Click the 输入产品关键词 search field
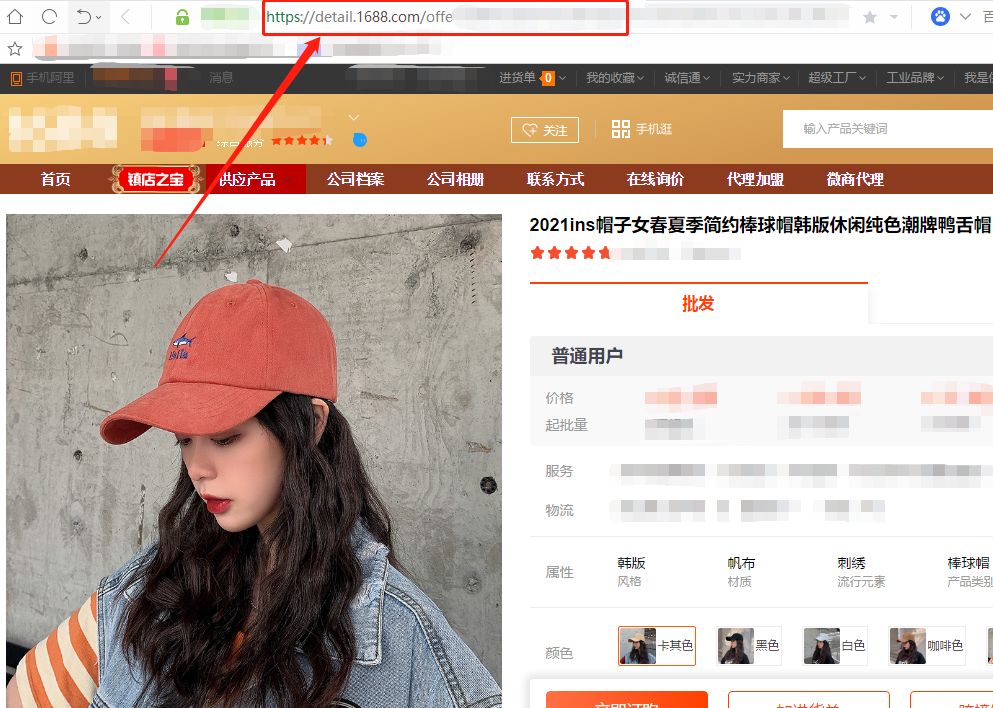This screenshot has width=993, height=708. [888, 129]
